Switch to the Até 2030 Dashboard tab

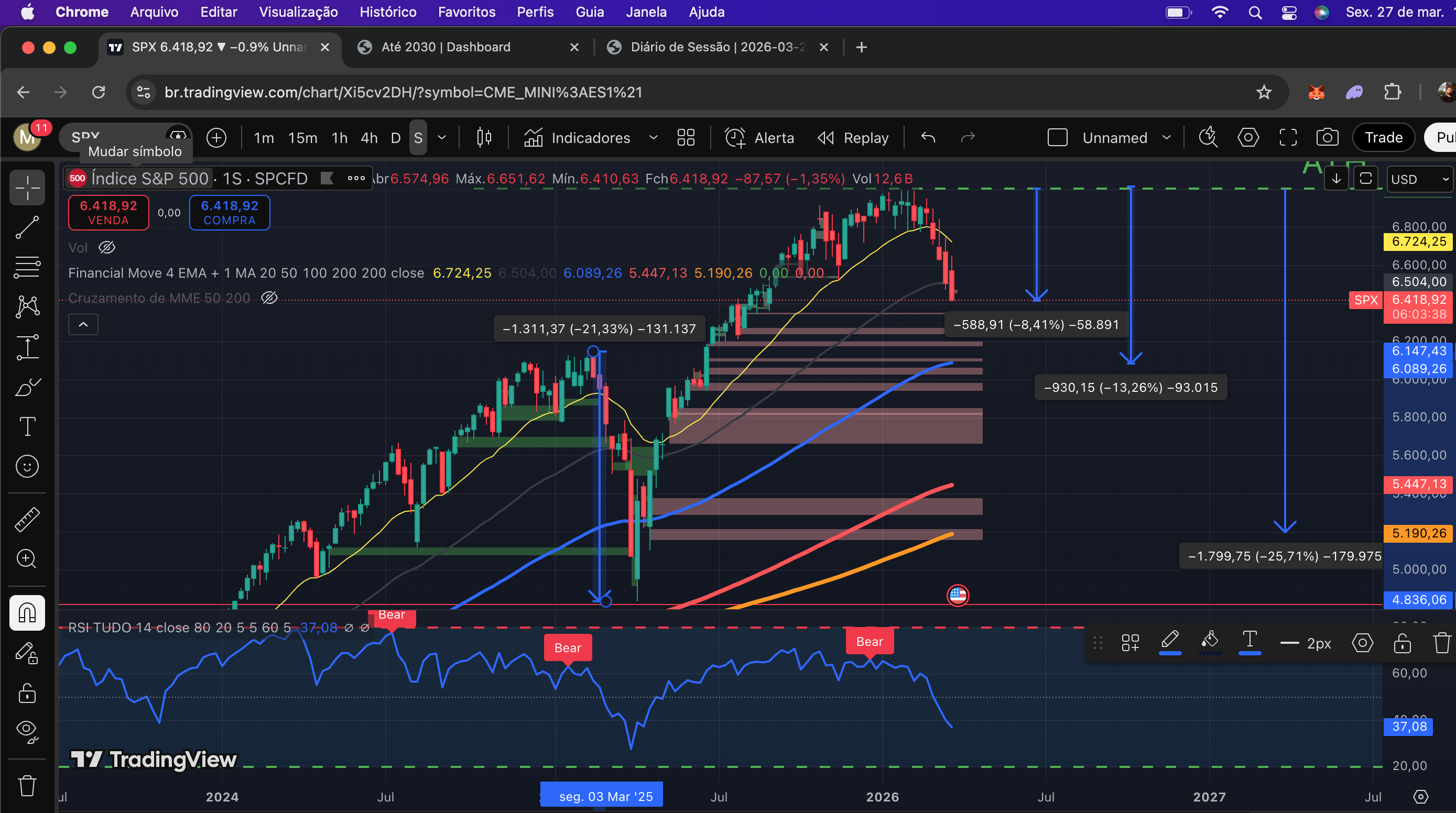click(x=446, y=47)
